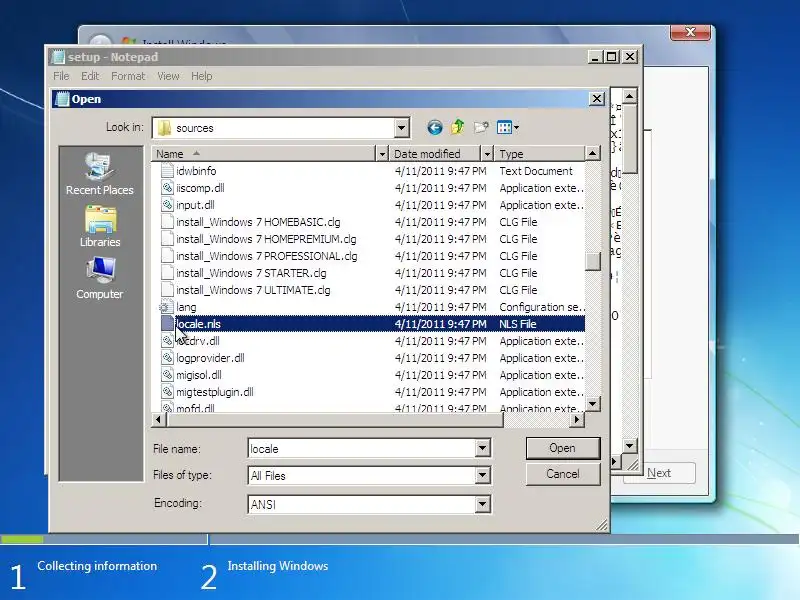The width and height of the screenshot is (800, 600).
Task: Click the file icon of migisol.dll
Action: 167,374
